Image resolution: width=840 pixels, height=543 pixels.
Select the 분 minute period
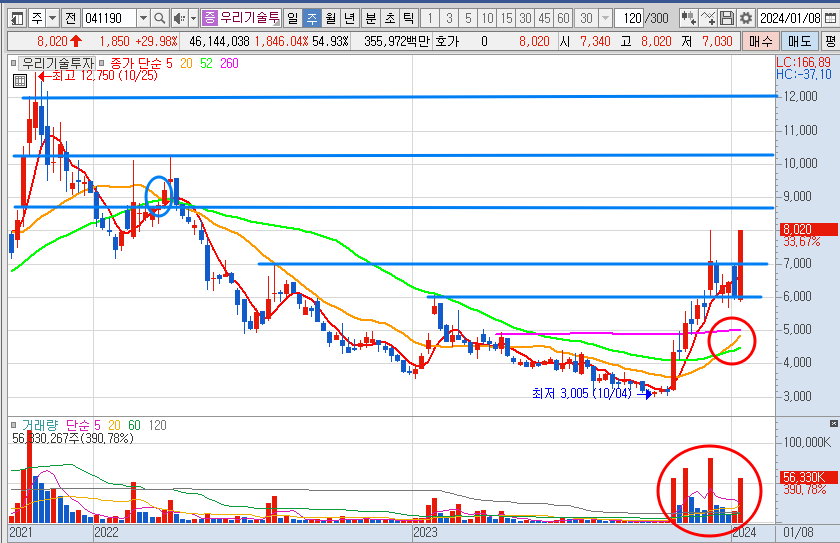[x=371, y=19]
